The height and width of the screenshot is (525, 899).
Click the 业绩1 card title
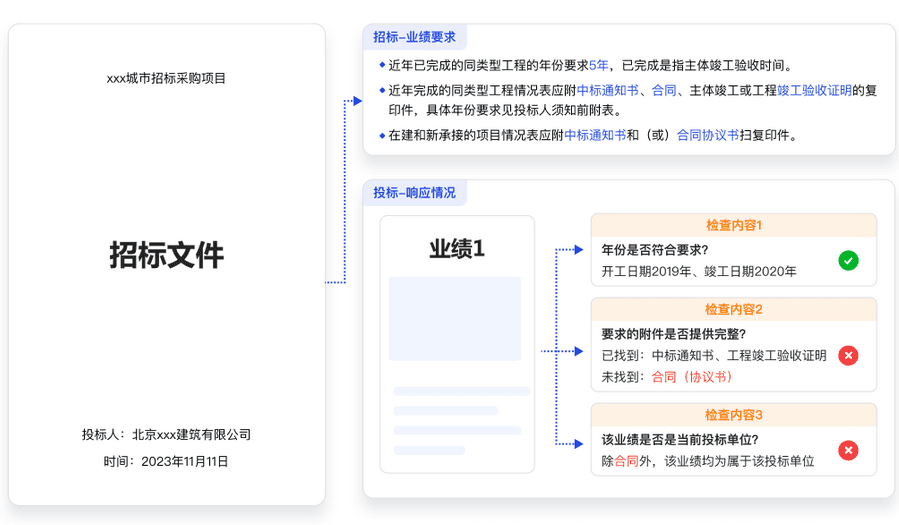tap(457, 249)
